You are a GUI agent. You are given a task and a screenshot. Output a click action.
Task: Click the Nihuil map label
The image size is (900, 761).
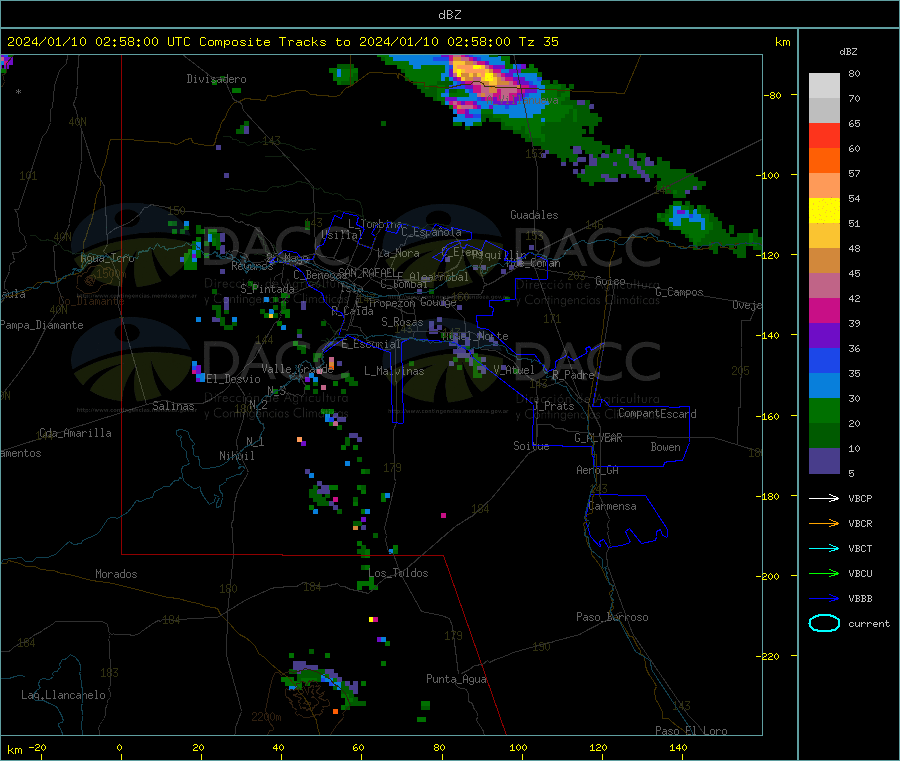(x=236, y=456)
